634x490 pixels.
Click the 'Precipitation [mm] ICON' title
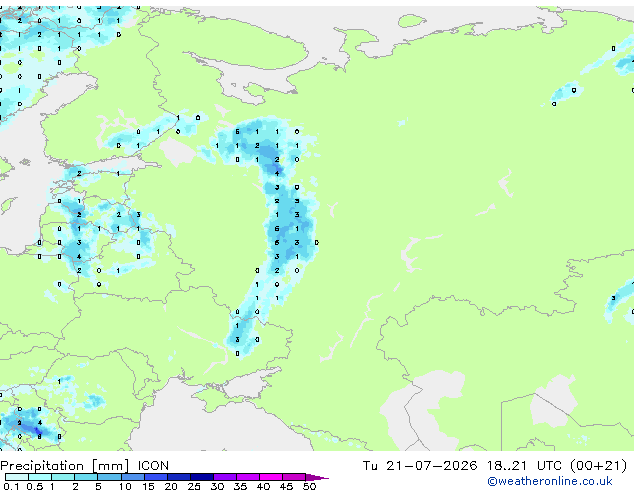coord(85,466)
